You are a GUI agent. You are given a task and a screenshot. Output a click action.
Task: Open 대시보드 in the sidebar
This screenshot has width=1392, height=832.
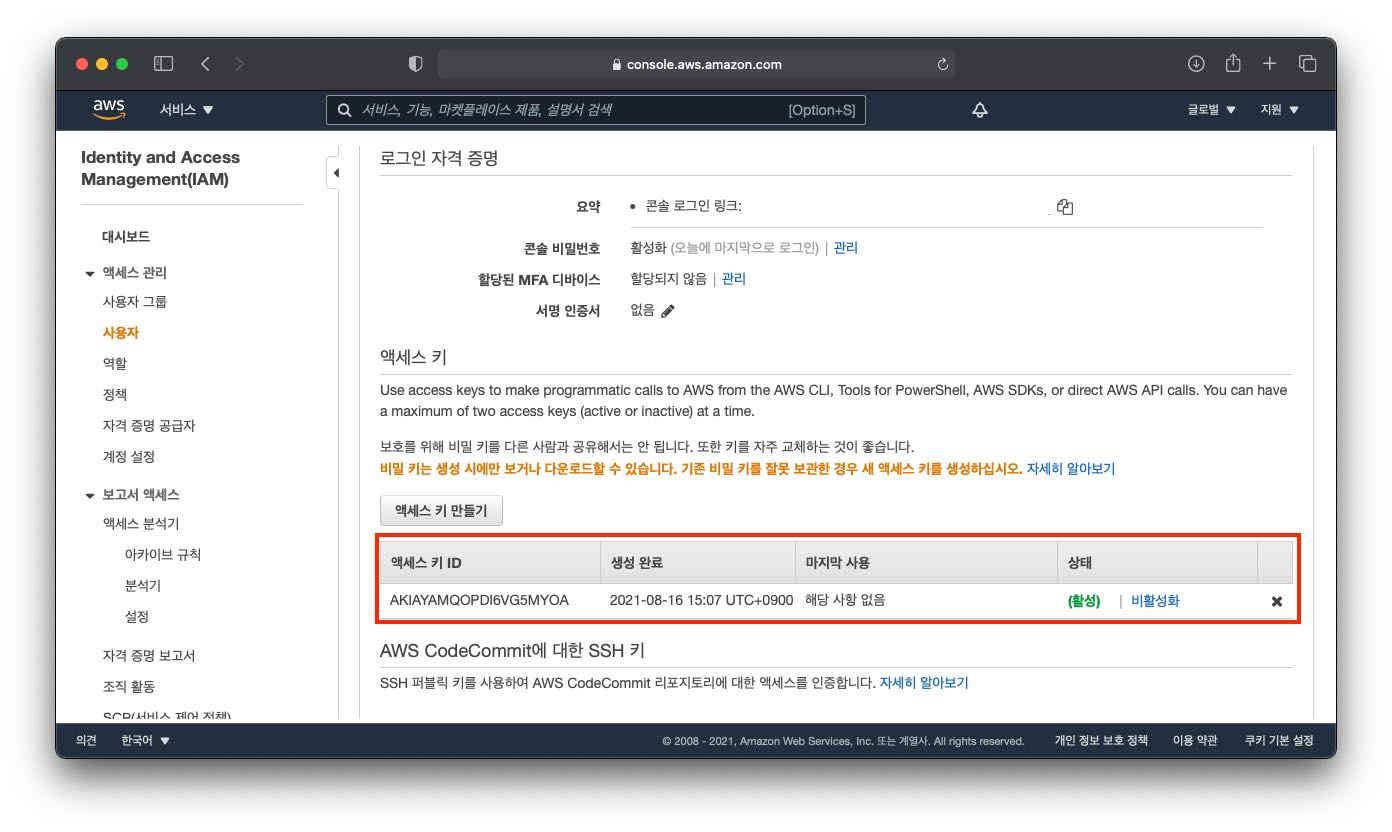[x=126, y=237]
